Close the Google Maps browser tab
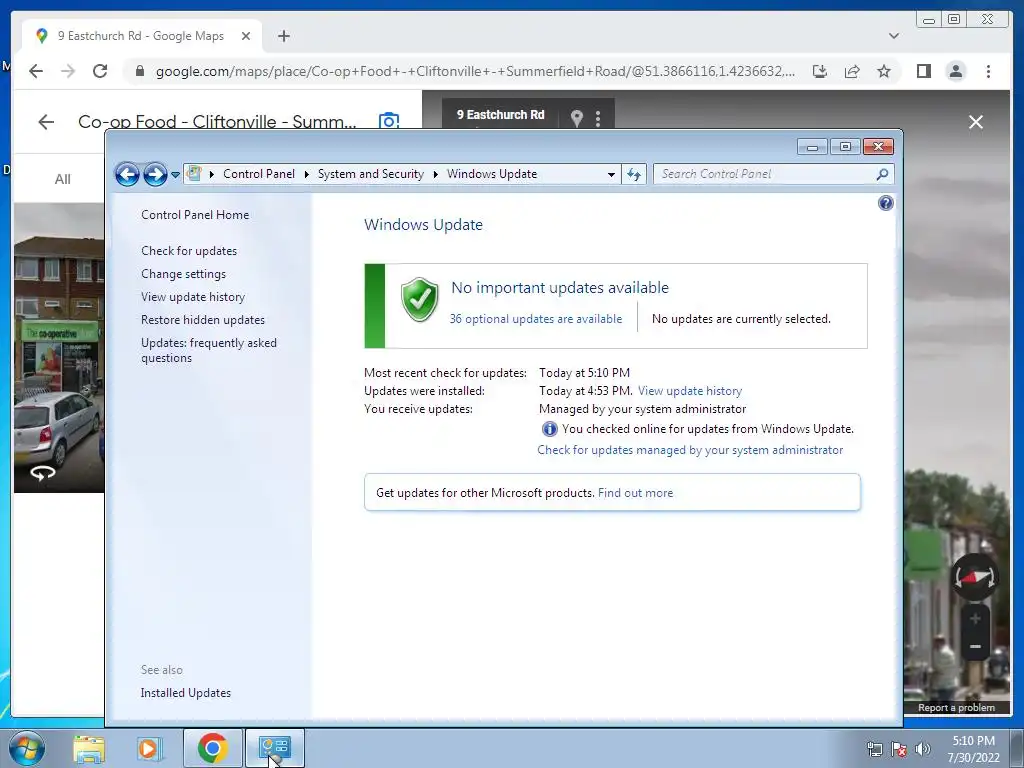The width and height of the screenshot is (1024, 768). [246, 36]
